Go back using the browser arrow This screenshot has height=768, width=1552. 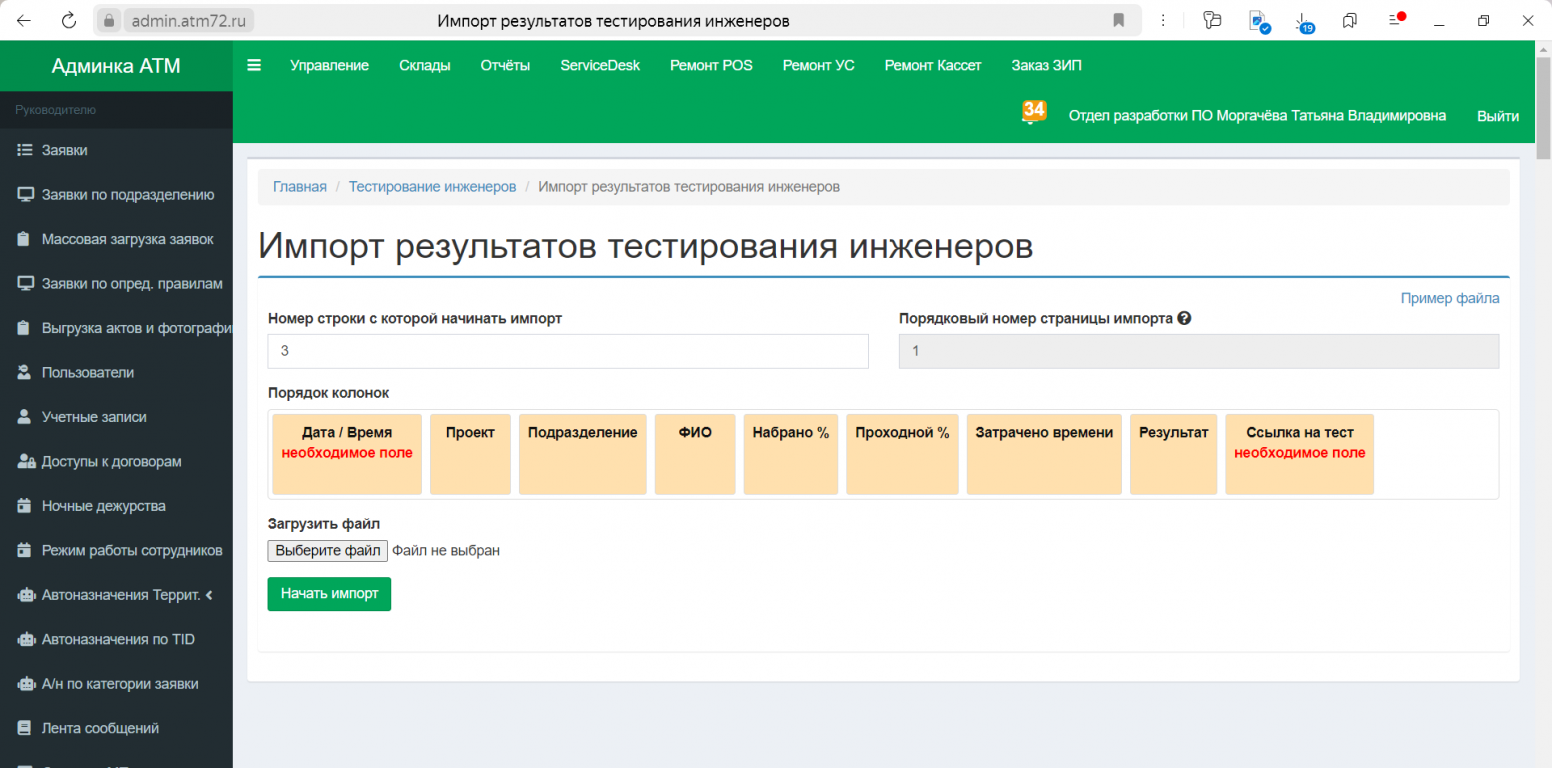(24, 20)
